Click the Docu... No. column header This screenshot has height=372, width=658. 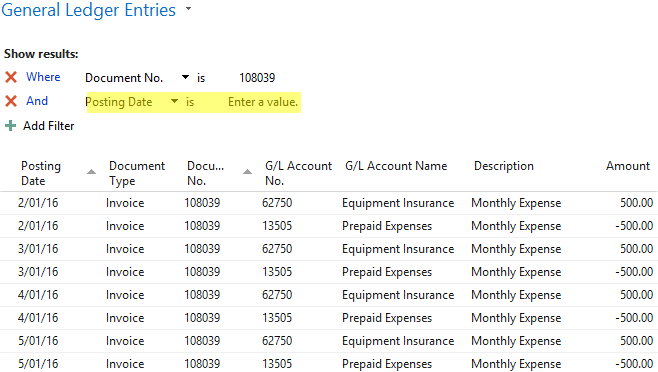[206, 173]
